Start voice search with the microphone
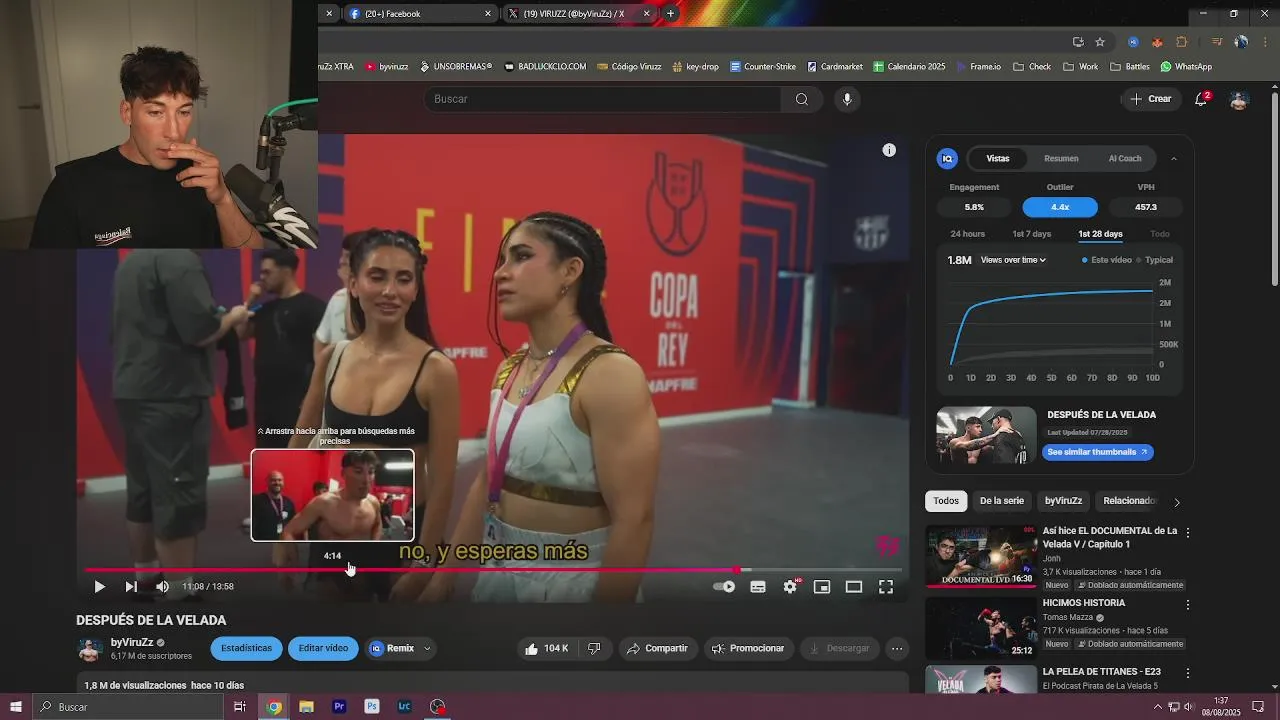1280x720 pixels. coord(847,99)
